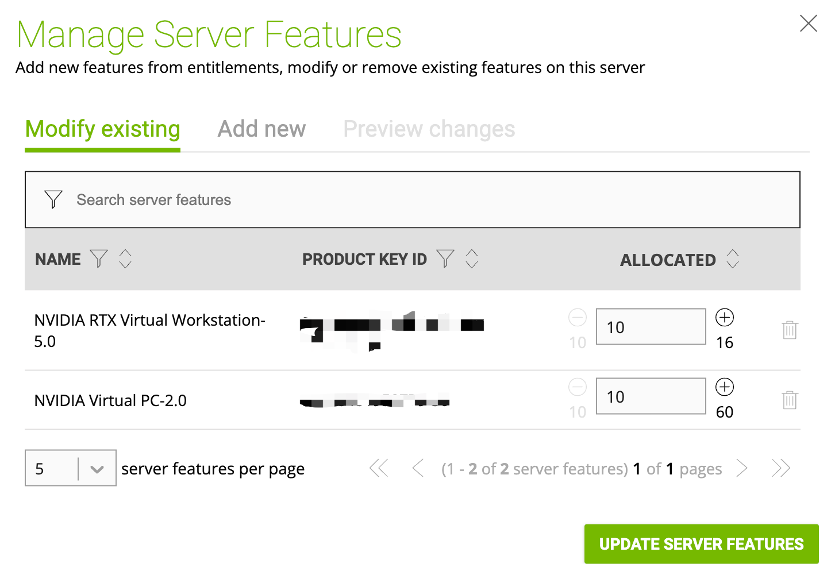Sort by PRODUCT KEY ID column
832x580 pixels.
coord(472,259)
